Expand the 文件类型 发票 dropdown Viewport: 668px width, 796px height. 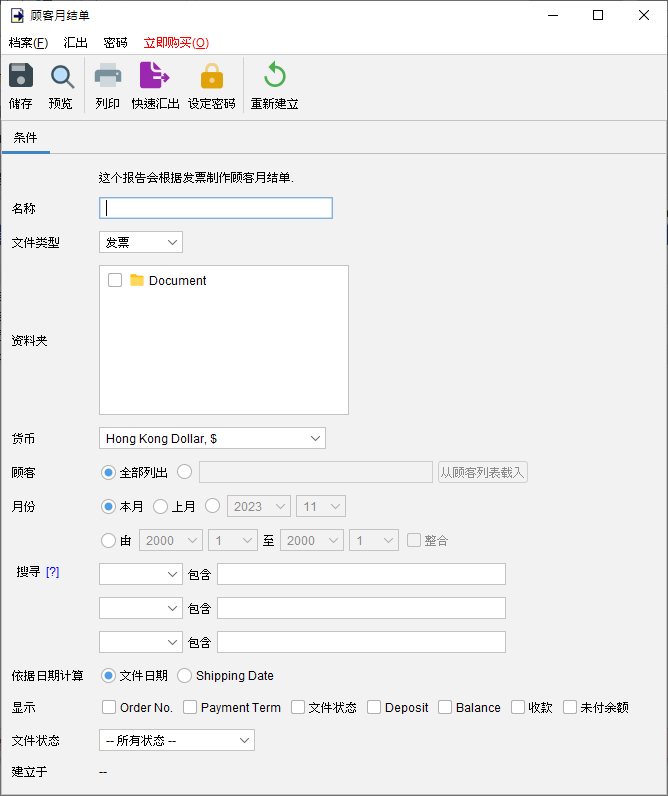[141, 243]
